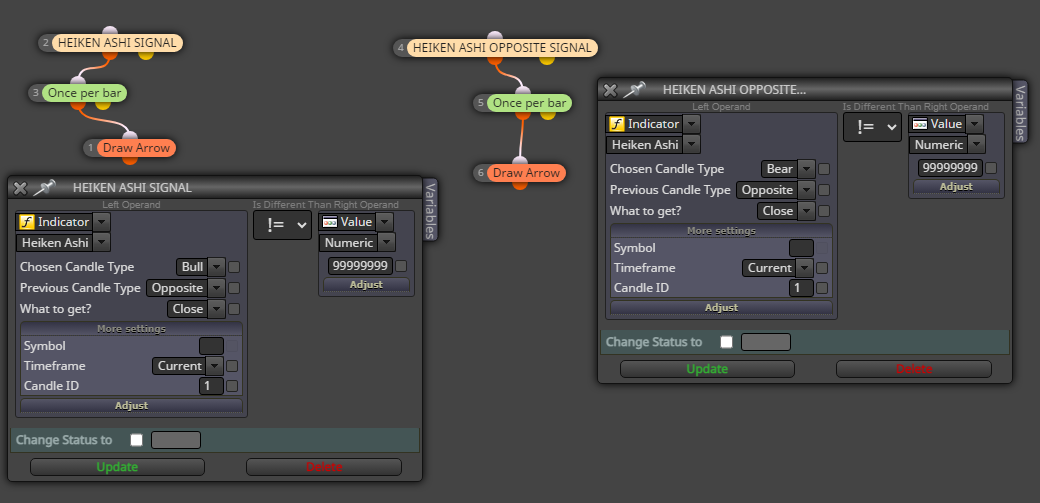Click the yellow output connector of HEIKEN ASHI SIGNAL node
Viewport: 1040px width, 503px height.
pyautogui.click(x=146, y=54)
